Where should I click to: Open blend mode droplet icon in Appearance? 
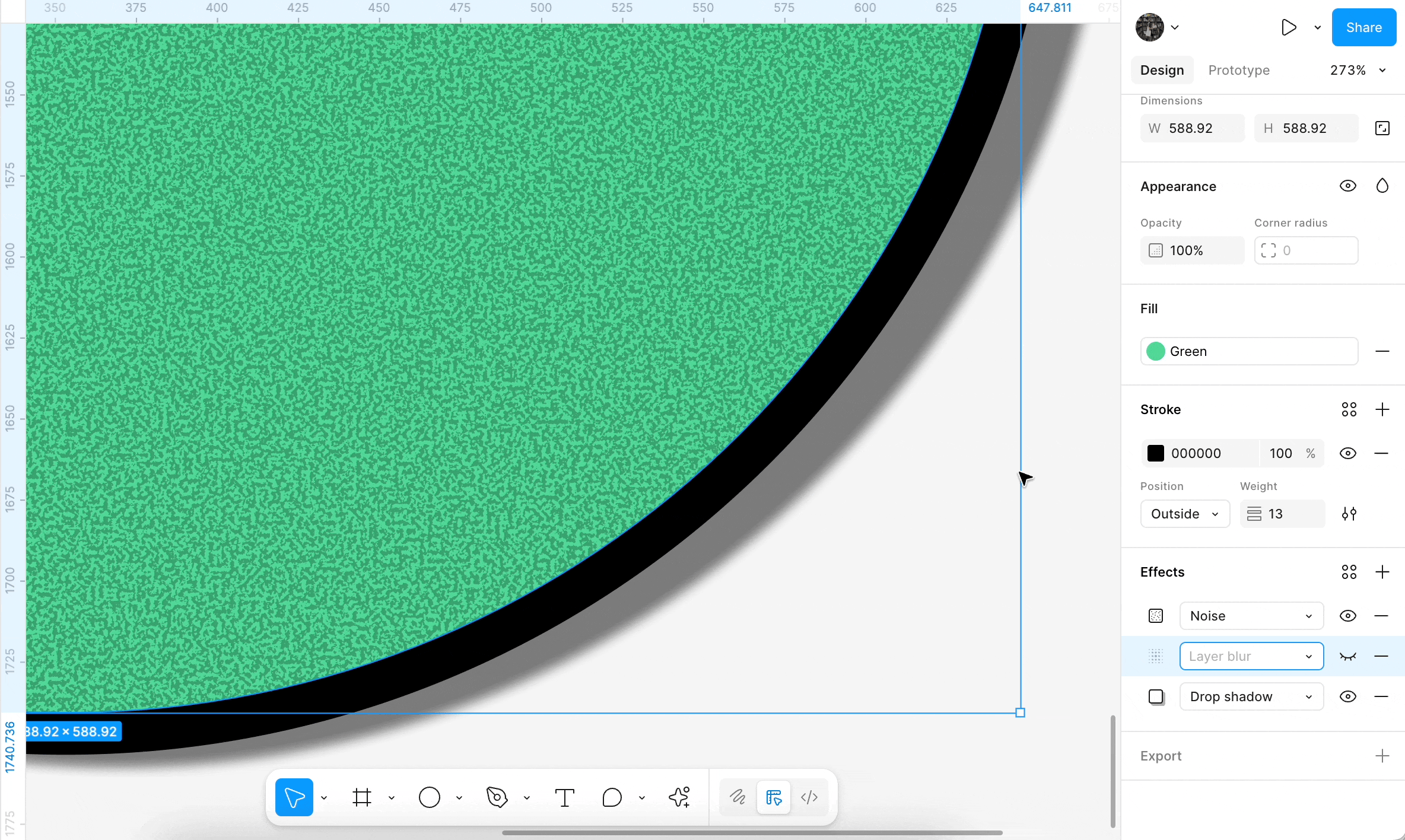[1382, 186]
